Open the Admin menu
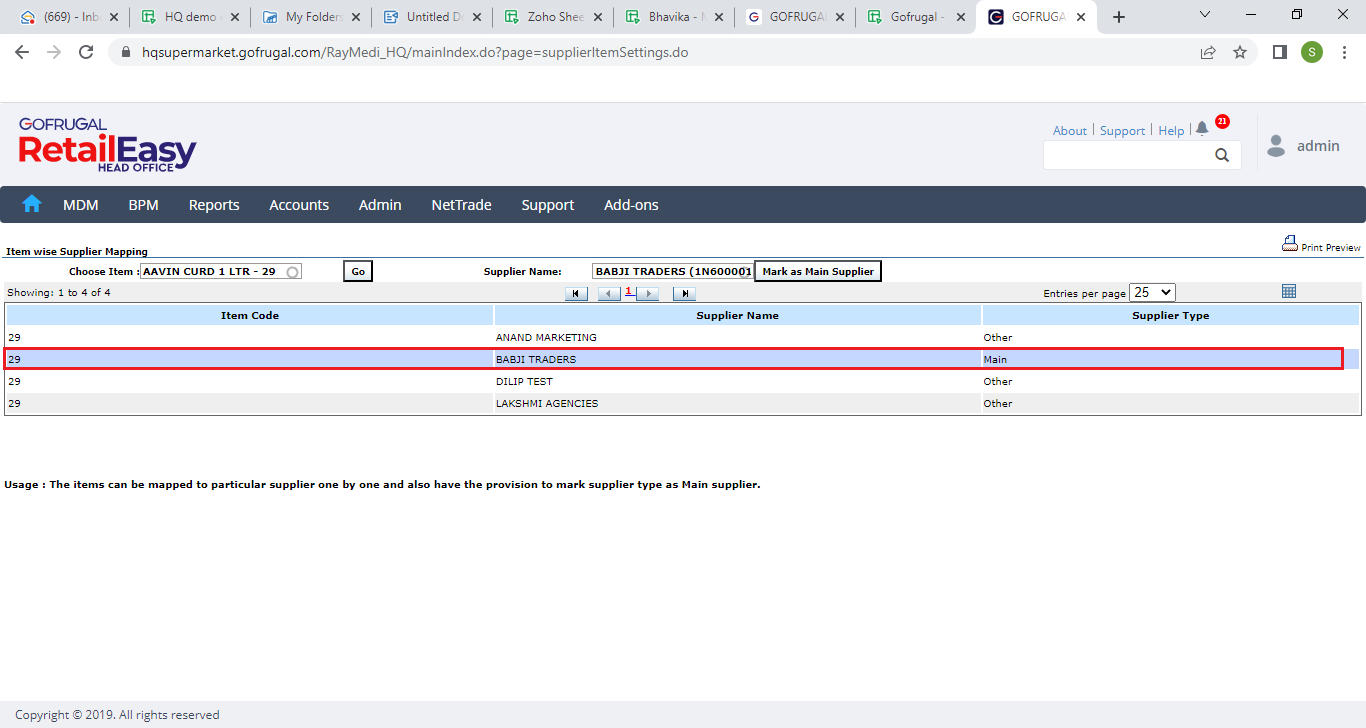 [x=380, y=205]
